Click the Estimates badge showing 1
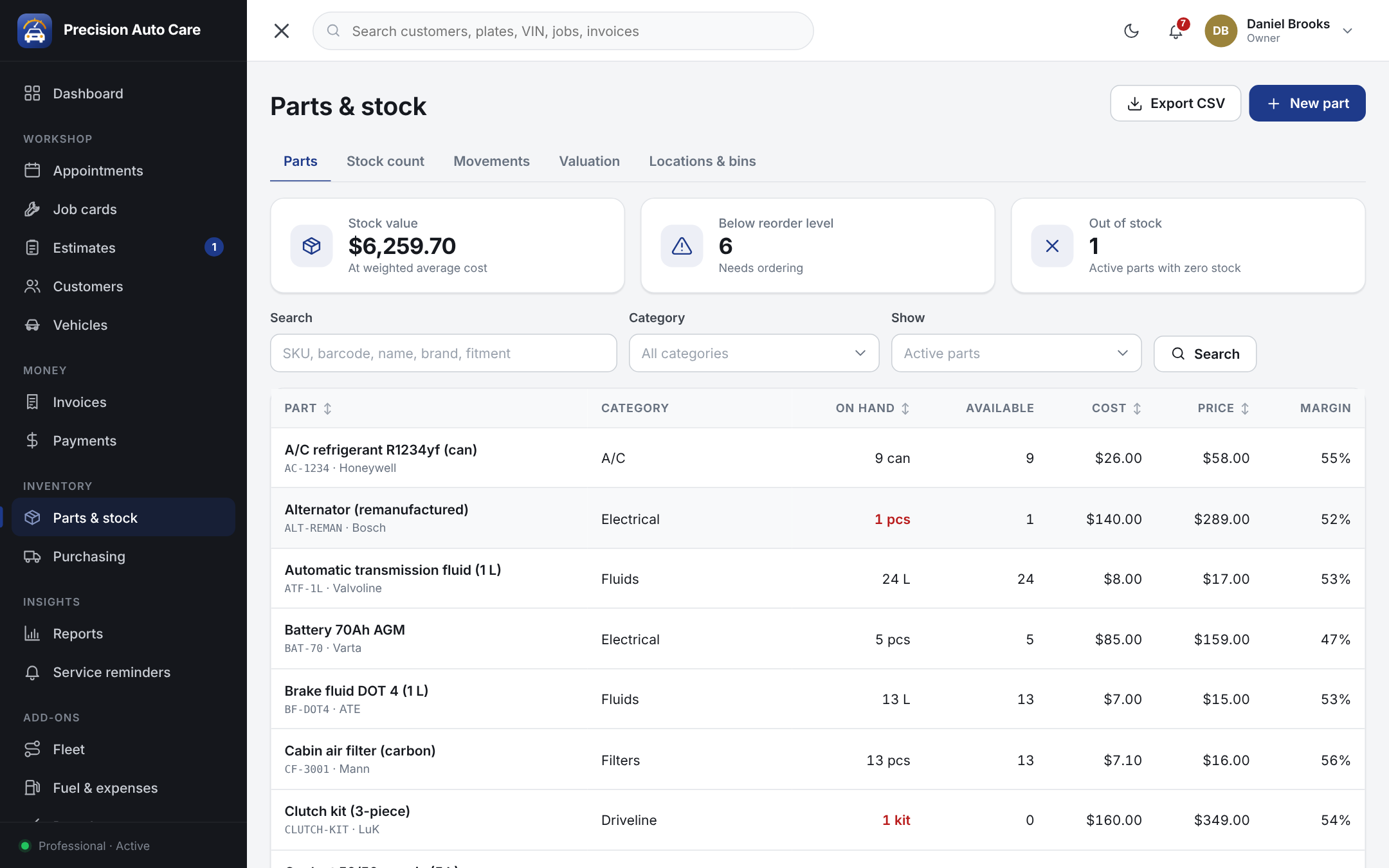1389x868 pixels. 214,247
